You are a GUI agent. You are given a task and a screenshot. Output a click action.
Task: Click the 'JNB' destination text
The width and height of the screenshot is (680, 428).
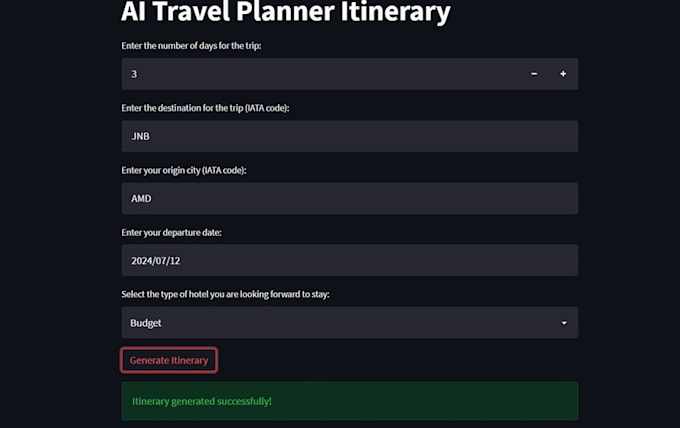click(x=141, y=136)
